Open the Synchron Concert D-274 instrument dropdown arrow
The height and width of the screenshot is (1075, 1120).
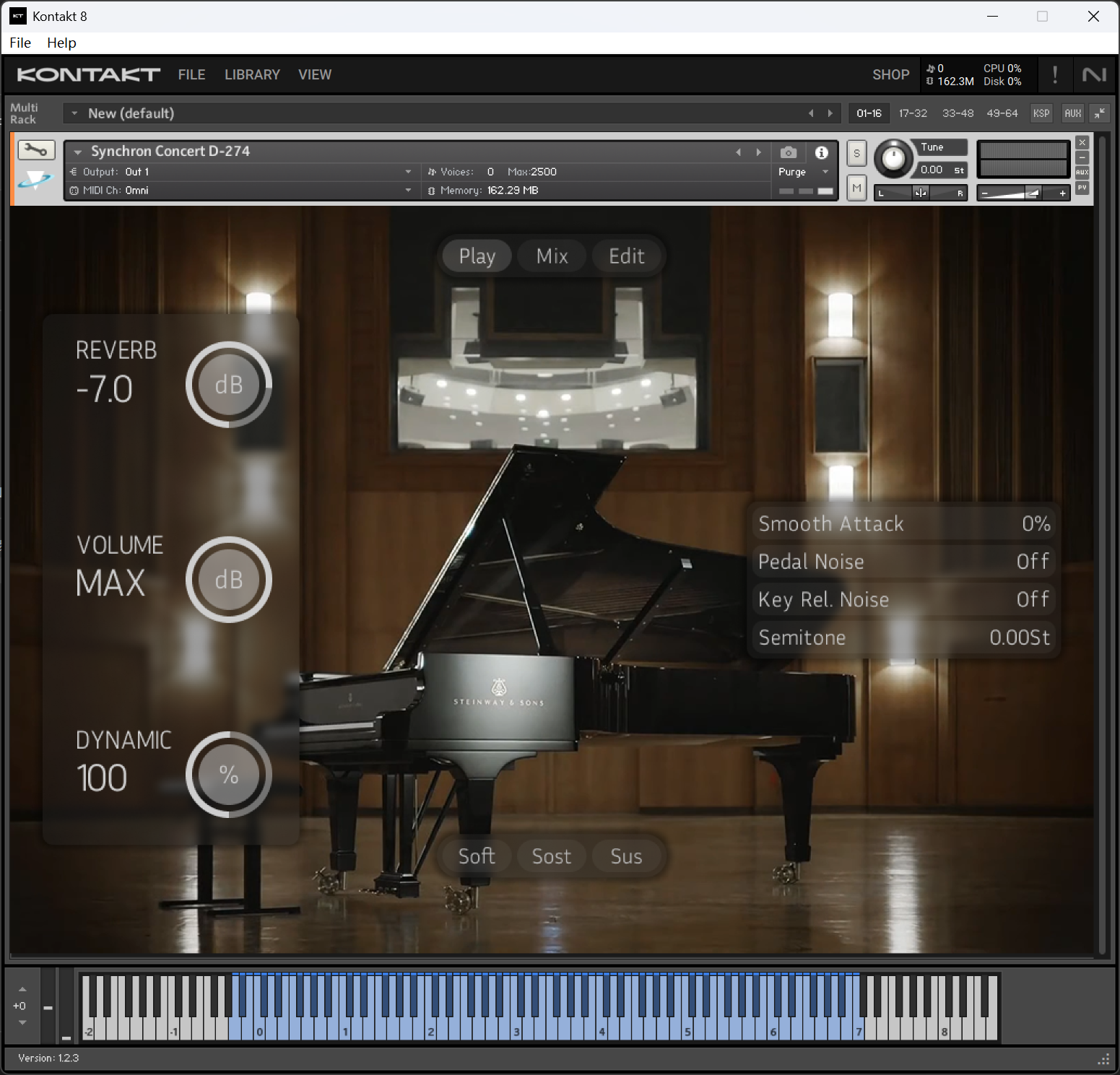click(x=77, y=152)
